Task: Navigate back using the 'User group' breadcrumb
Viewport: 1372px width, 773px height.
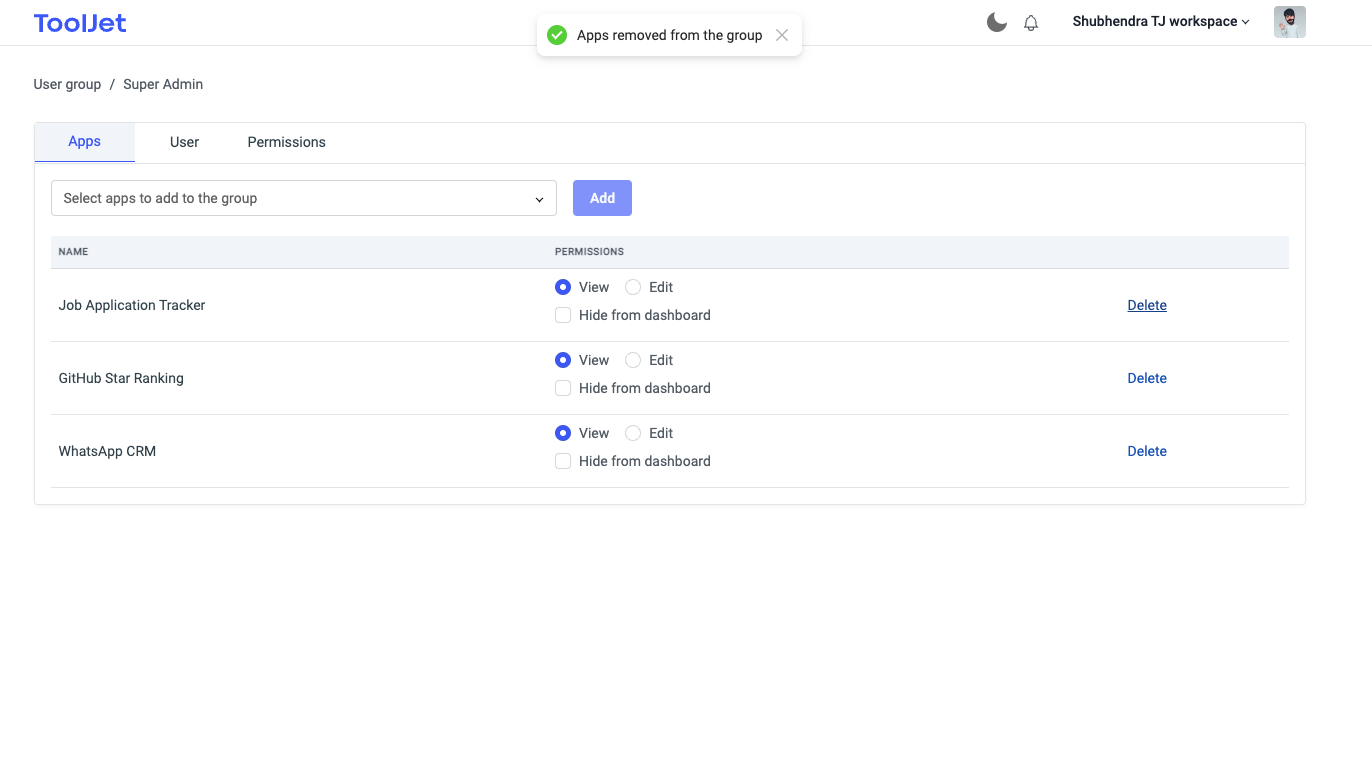Action: point(67,84)
